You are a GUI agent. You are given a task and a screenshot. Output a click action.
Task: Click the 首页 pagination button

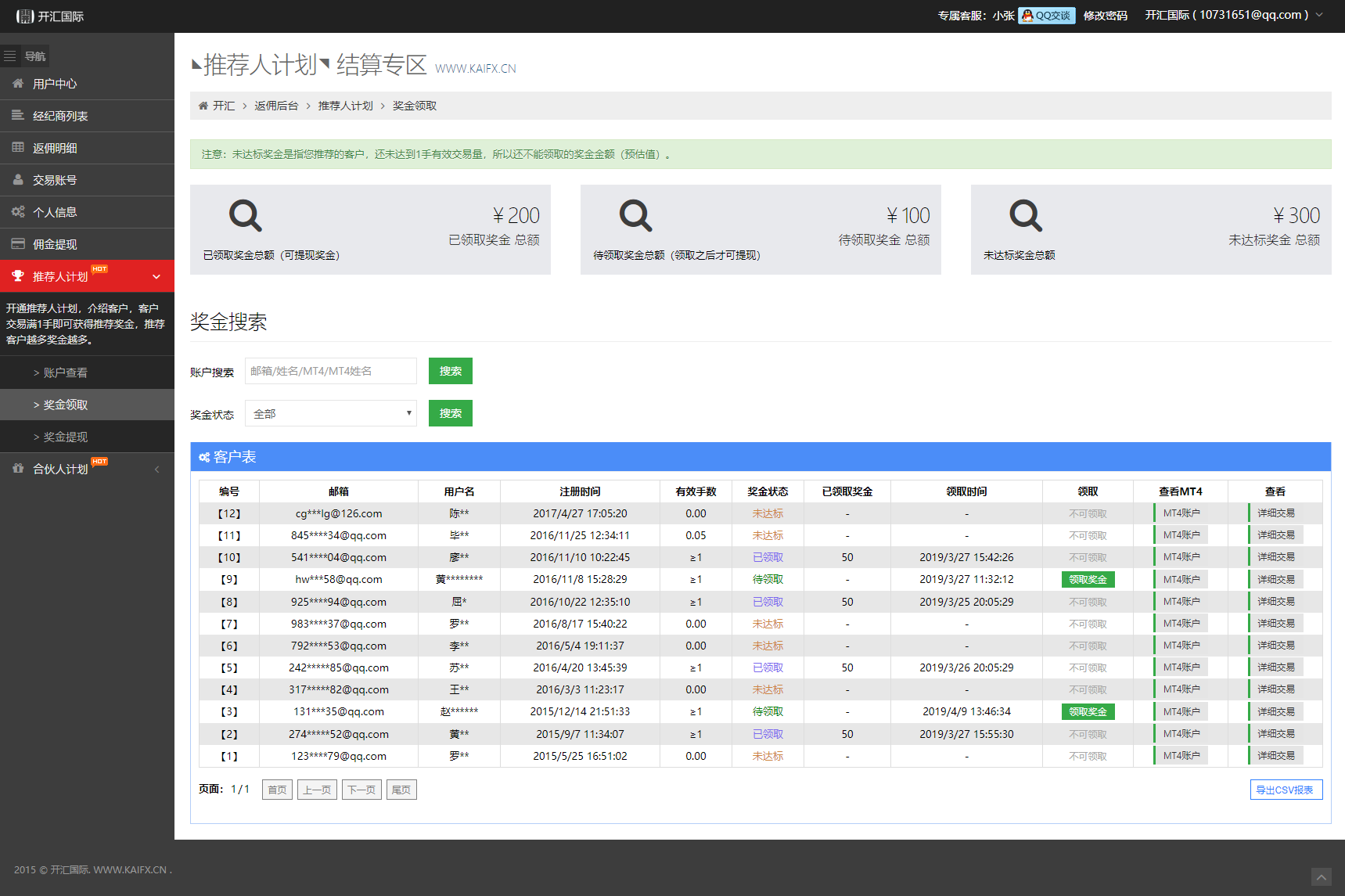(x=277, y=790)
